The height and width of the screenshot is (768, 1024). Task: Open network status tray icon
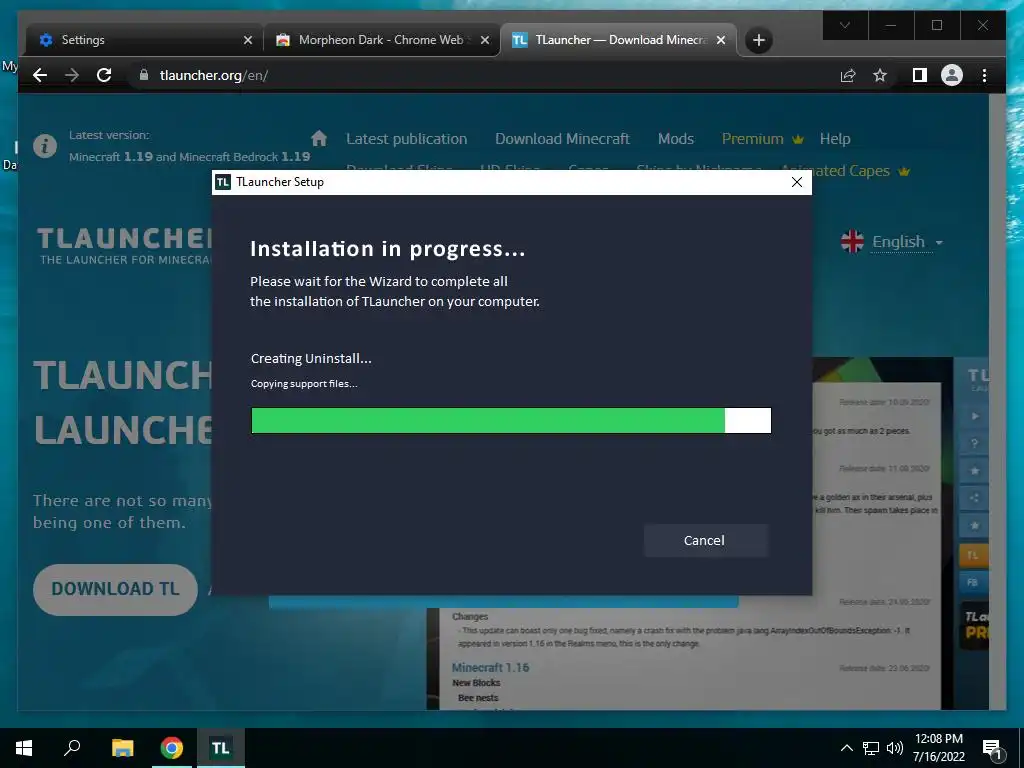871,748
